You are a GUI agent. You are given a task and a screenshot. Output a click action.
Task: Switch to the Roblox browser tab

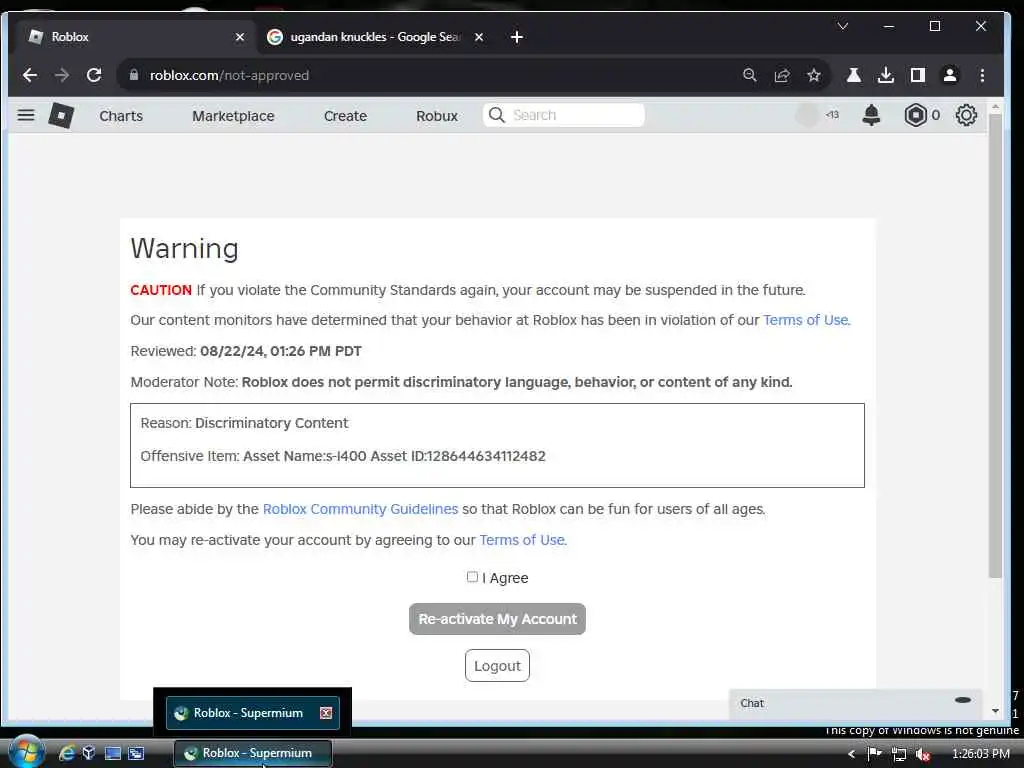(135, 37)
